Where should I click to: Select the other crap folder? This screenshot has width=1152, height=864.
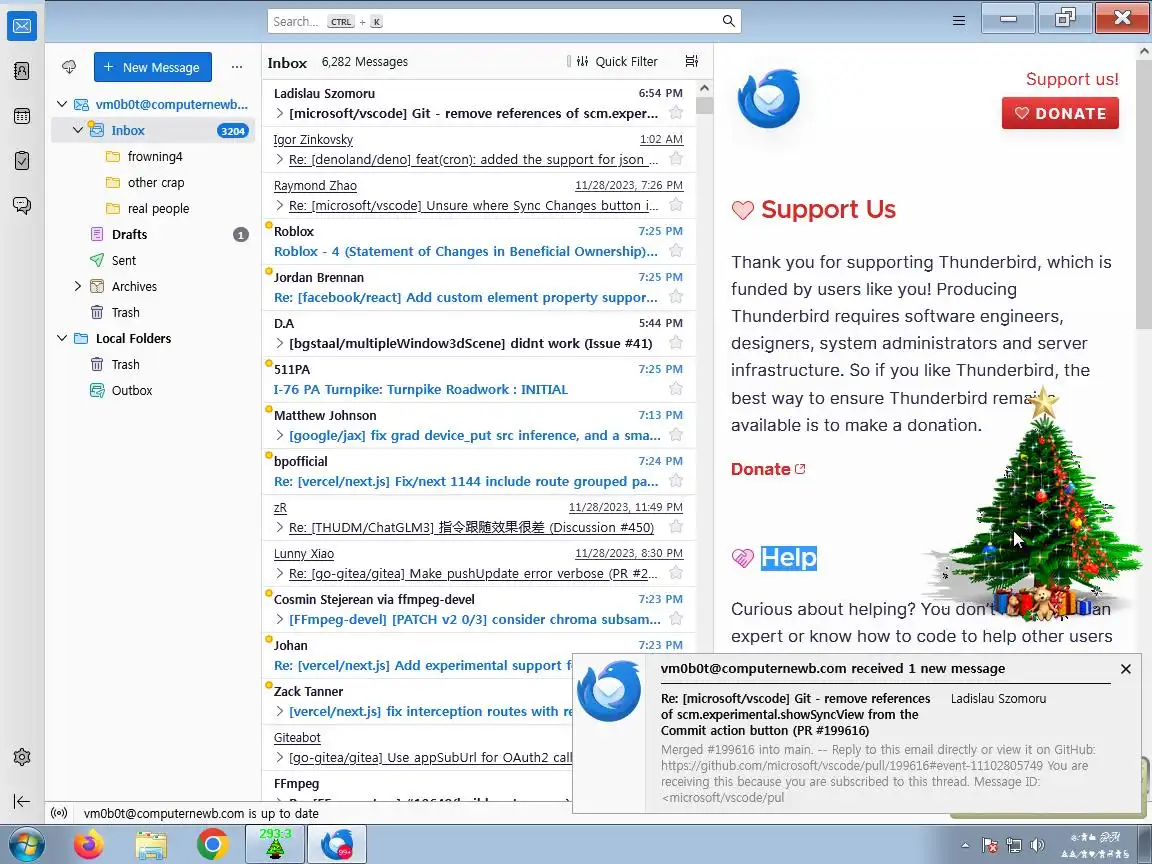156,182
